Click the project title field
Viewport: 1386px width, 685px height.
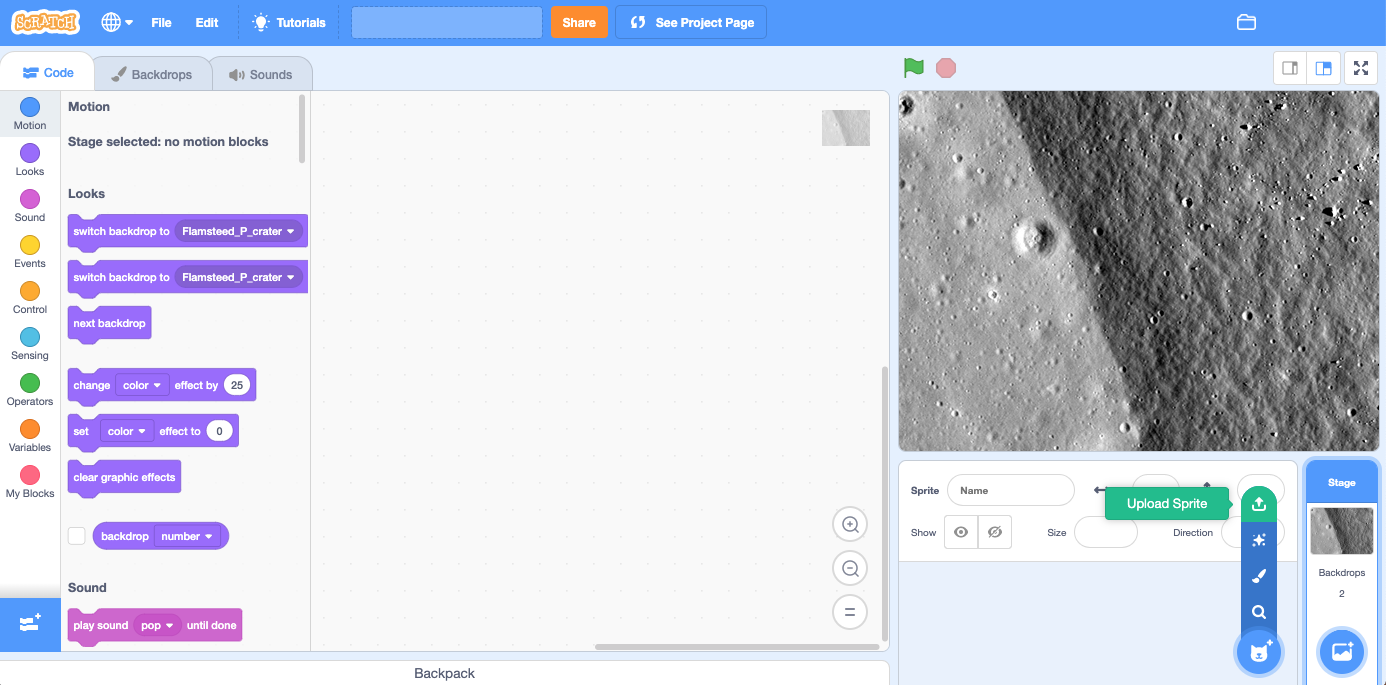[447, 22]
